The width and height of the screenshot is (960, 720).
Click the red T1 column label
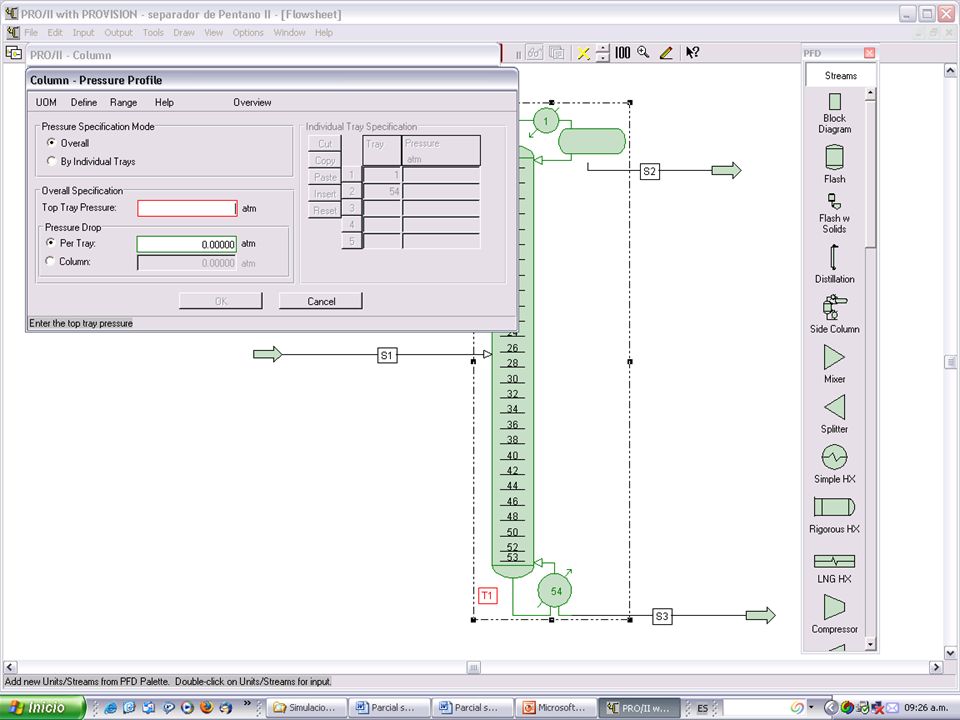coord(487,595)
